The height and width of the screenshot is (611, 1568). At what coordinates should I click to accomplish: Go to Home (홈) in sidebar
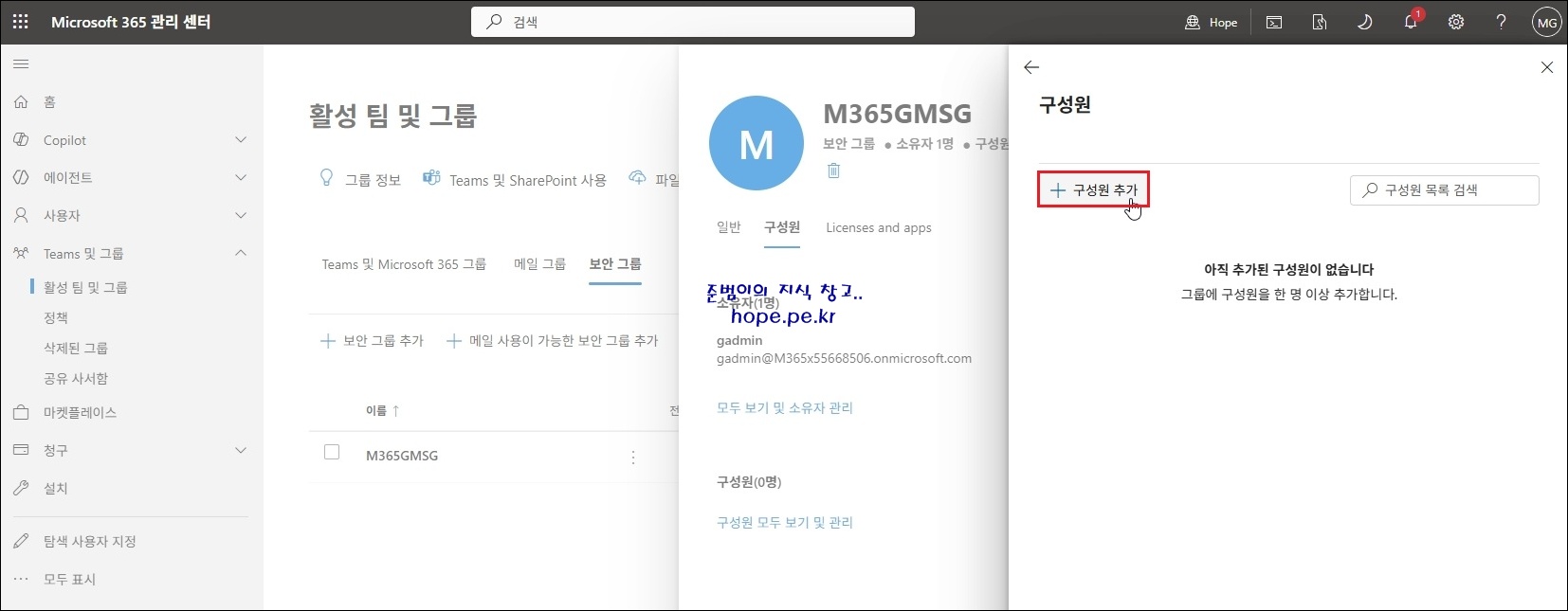(x=49, y=102)
